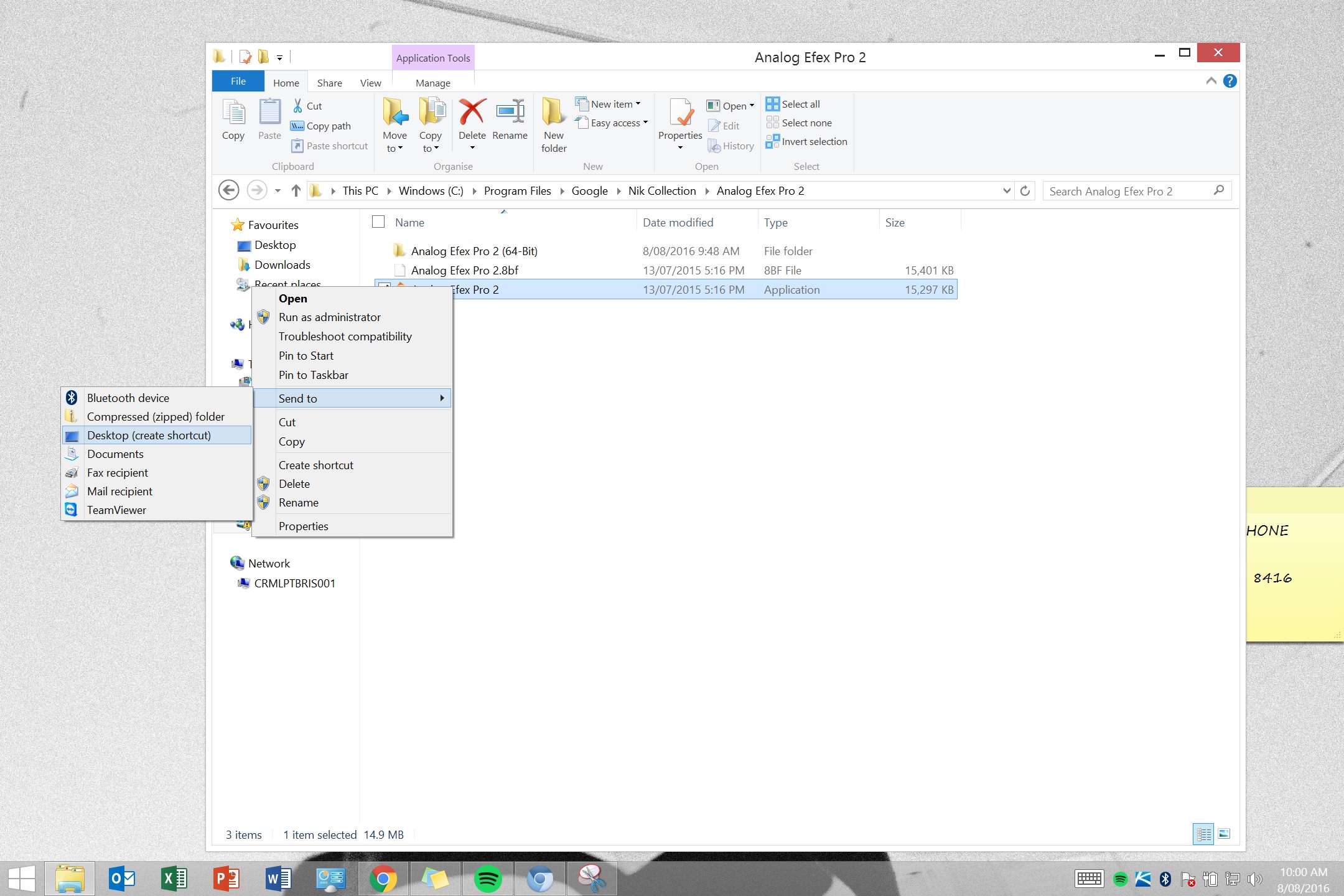Click Invert selection in ribbon
The width and height of the screenshot is (1344, 896).
coord(807,141)
